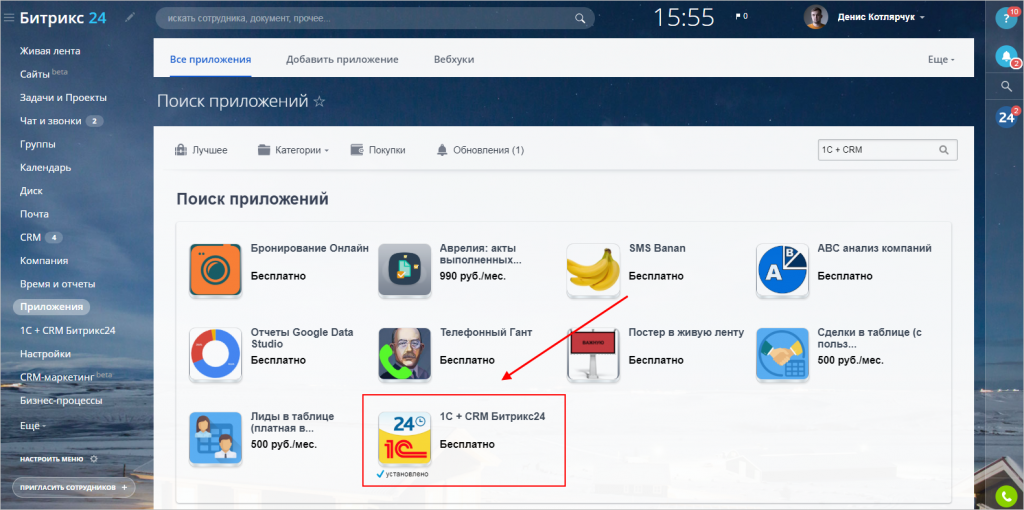Click the right sidebar search icon

pos(1006,86)
